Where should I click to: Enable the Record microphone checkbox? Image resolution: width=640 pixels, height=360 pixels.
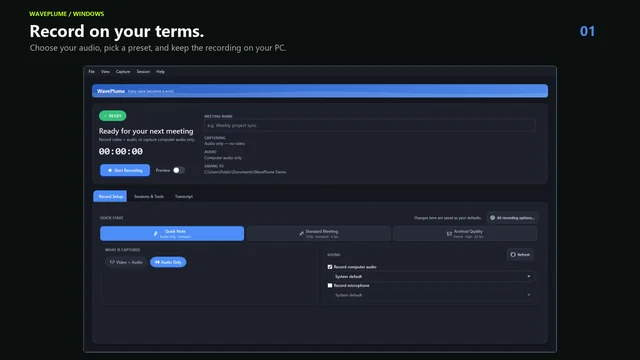(x=330, y=285)
